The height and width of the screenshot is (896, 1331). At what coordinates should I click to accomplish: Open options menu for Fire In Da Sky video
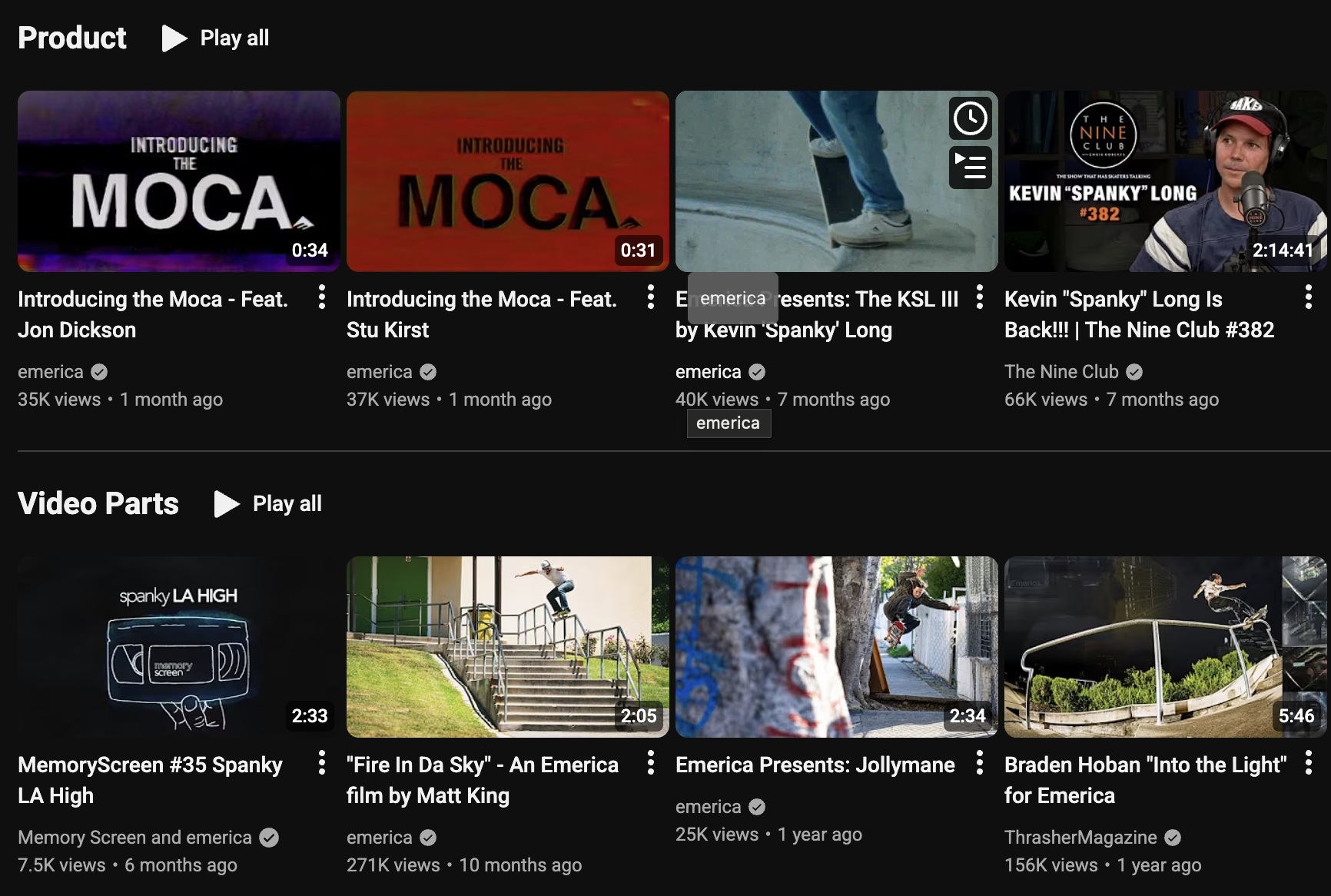(651, 762)
